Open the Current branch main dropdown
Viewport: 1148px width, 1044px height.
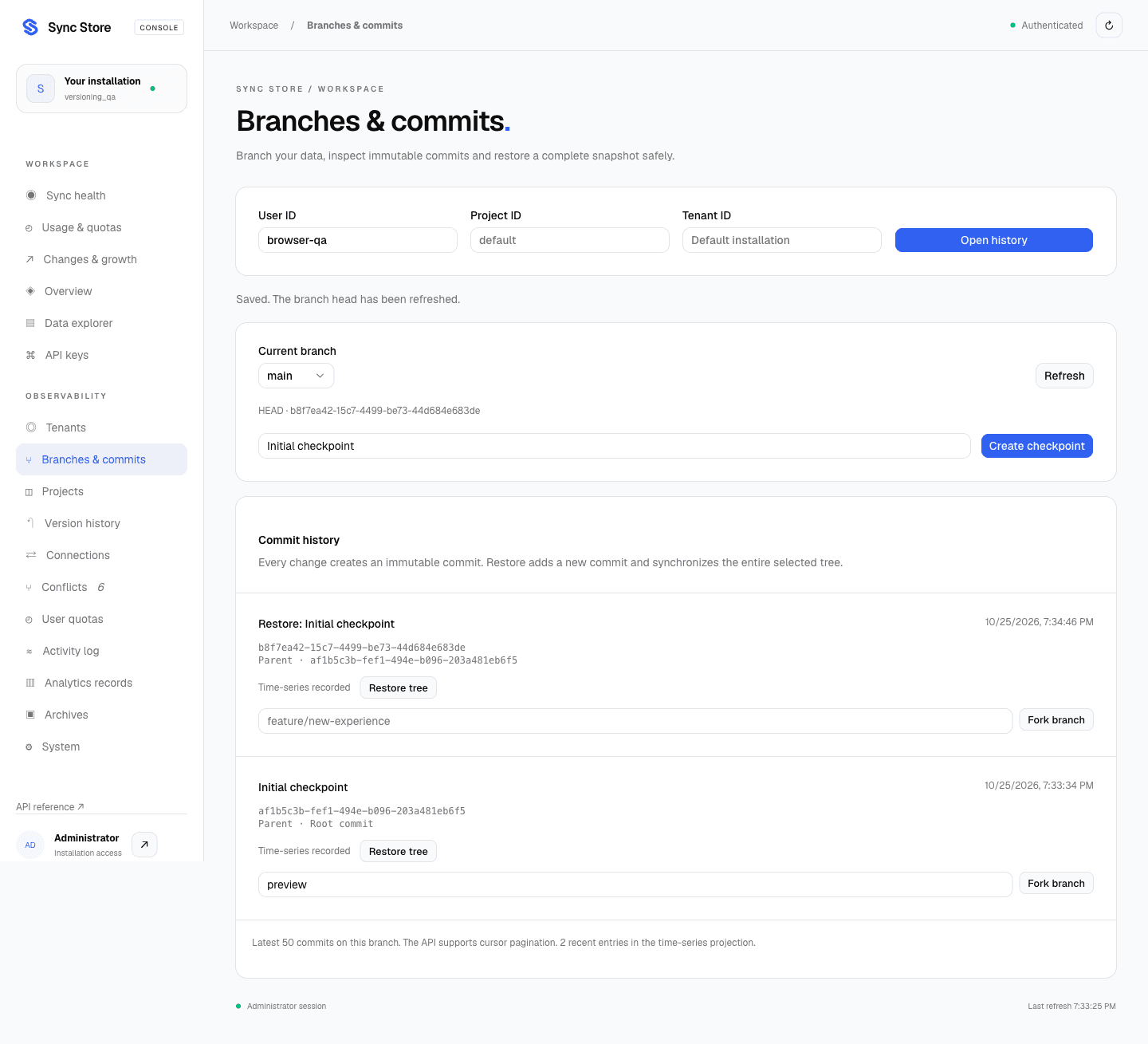click(296, 376)
